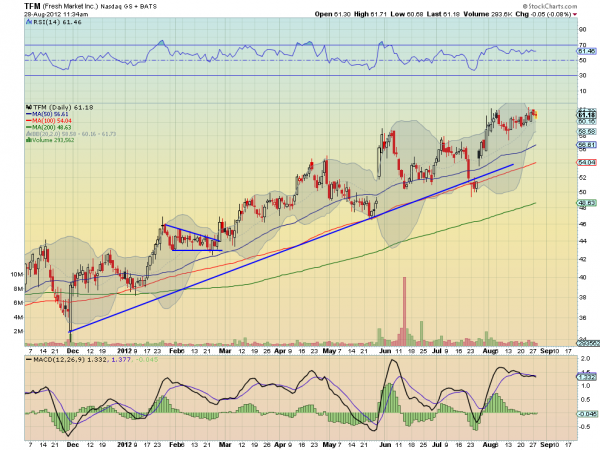The height and width of the screenshot is (450, 600).
Task: Click the red down-arrow next to Chg
Action: (x=575, y=15)
